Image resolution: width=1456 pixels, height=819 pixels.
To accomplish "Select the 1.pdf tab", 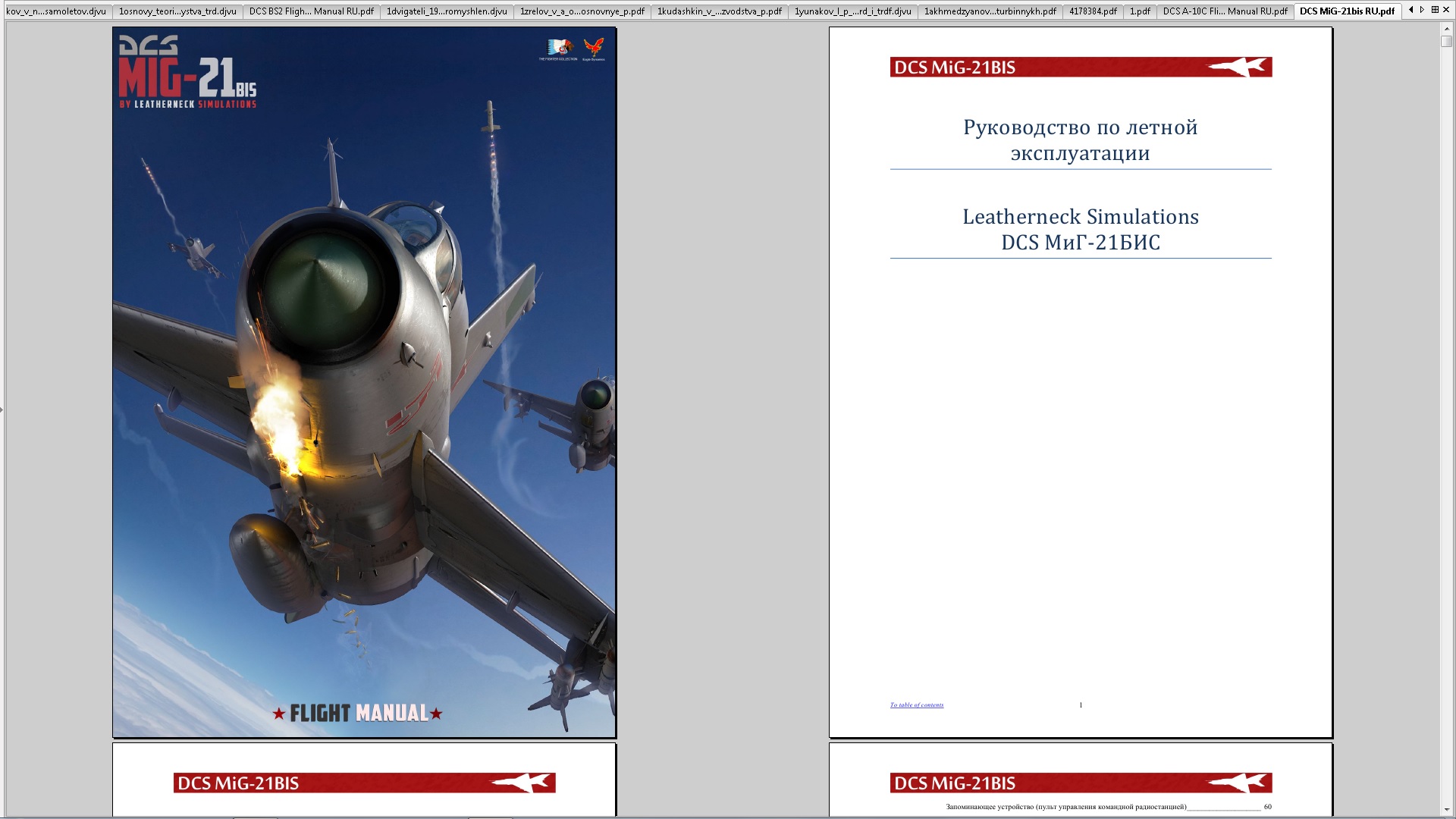I will click(x=1140, y=11).
